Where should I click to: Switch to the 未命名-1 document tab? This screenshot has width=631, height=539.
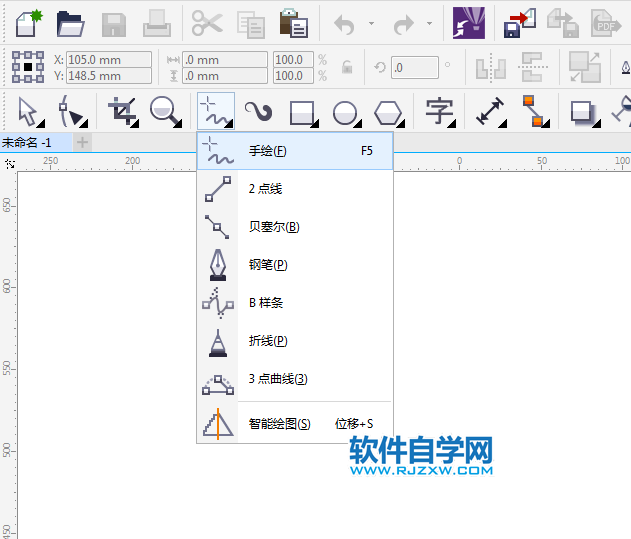click(28, 143)
